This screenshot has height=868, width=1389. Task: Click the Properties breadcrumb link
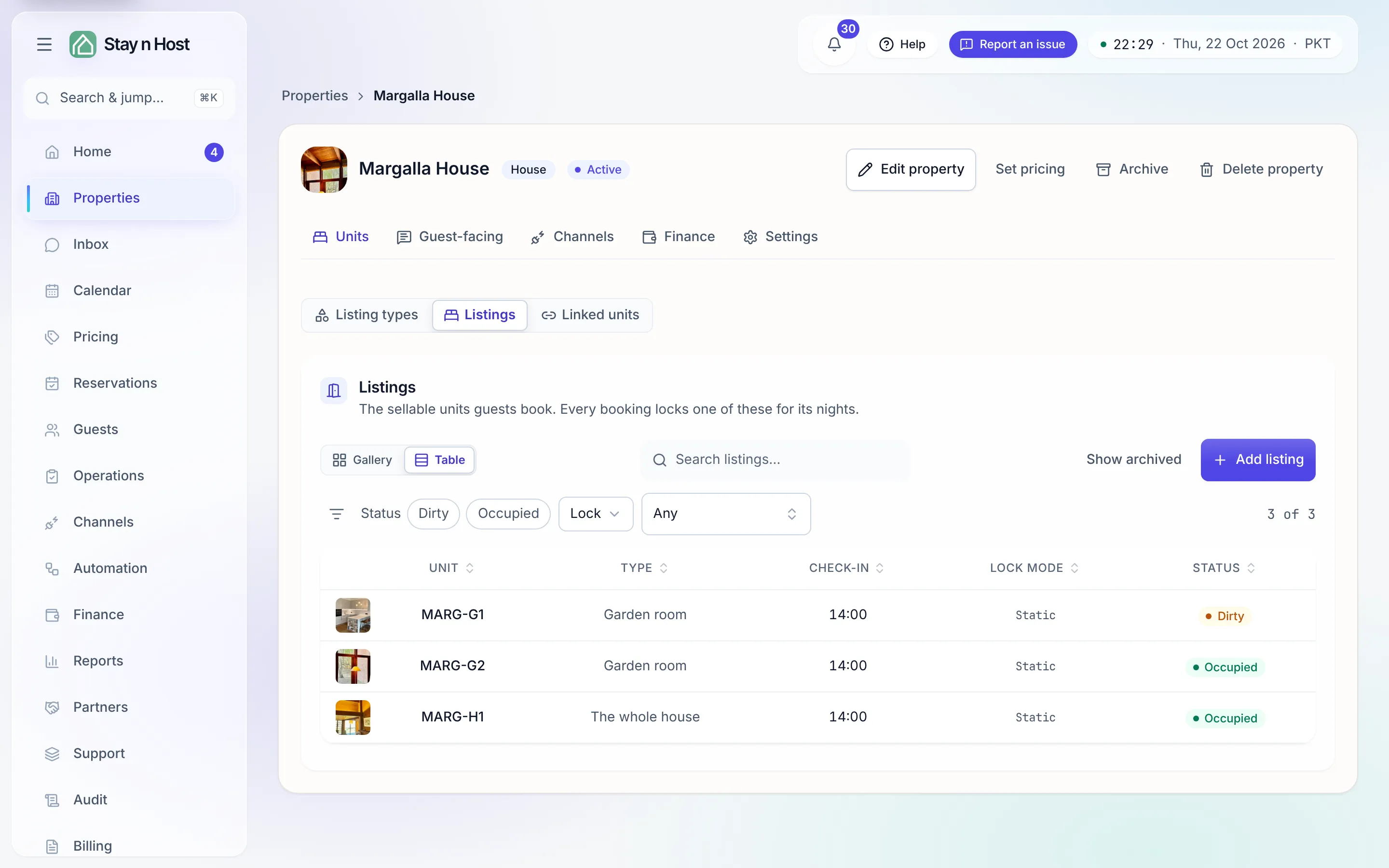[x=314, y=96]
